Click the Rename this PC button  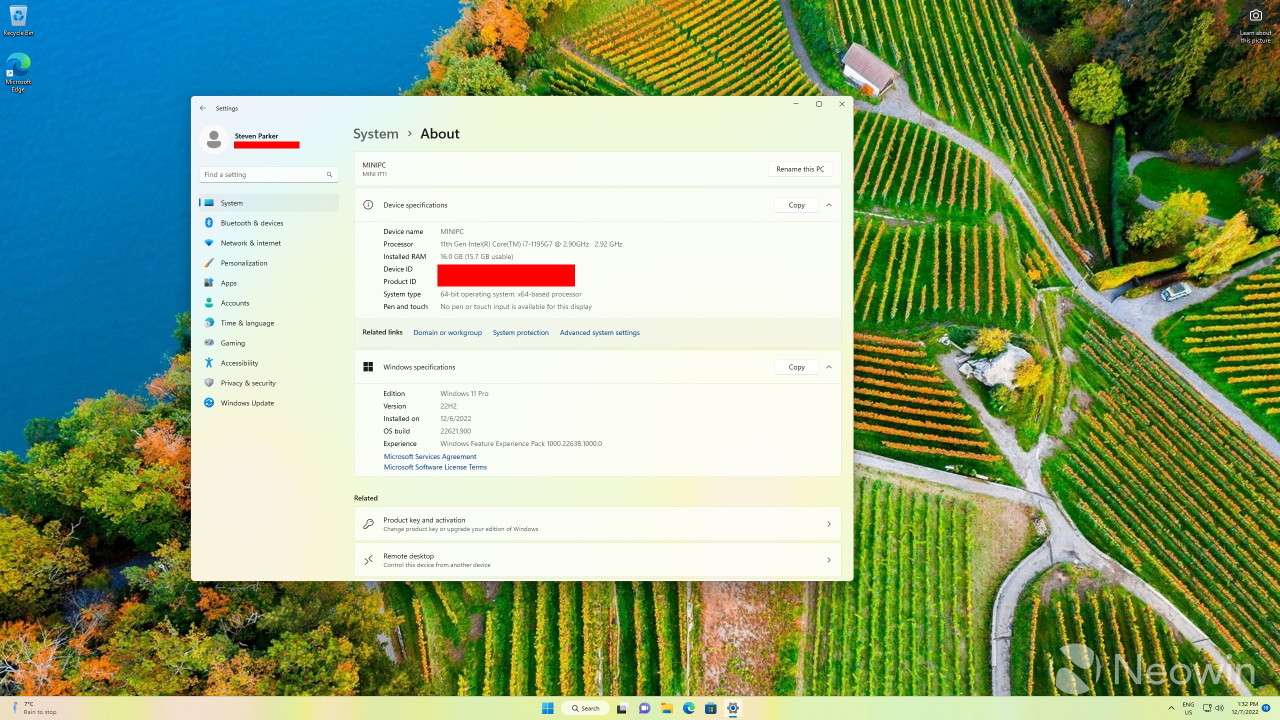pos(800,169)
